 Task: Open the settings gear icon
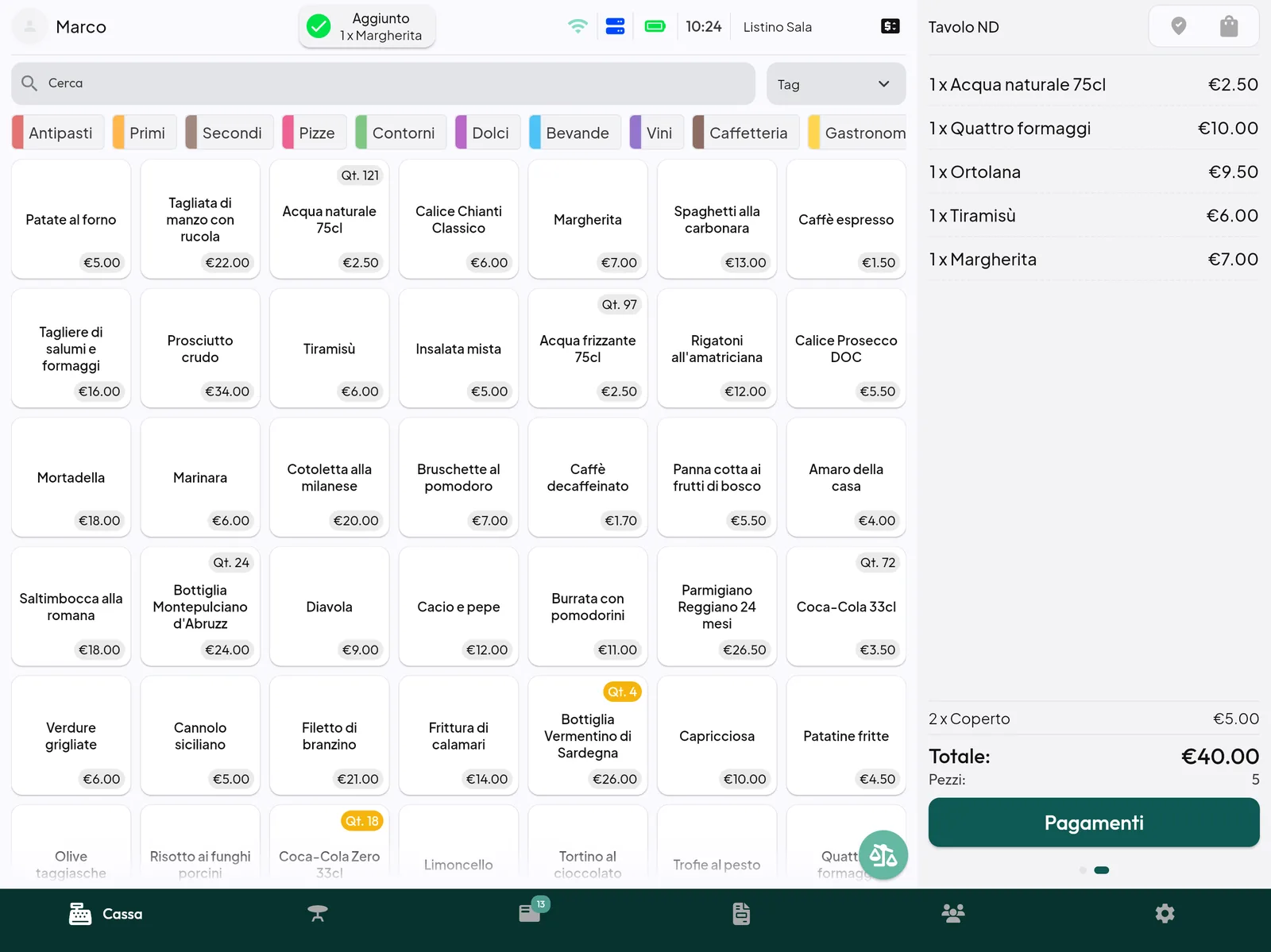coord(1165,914)
